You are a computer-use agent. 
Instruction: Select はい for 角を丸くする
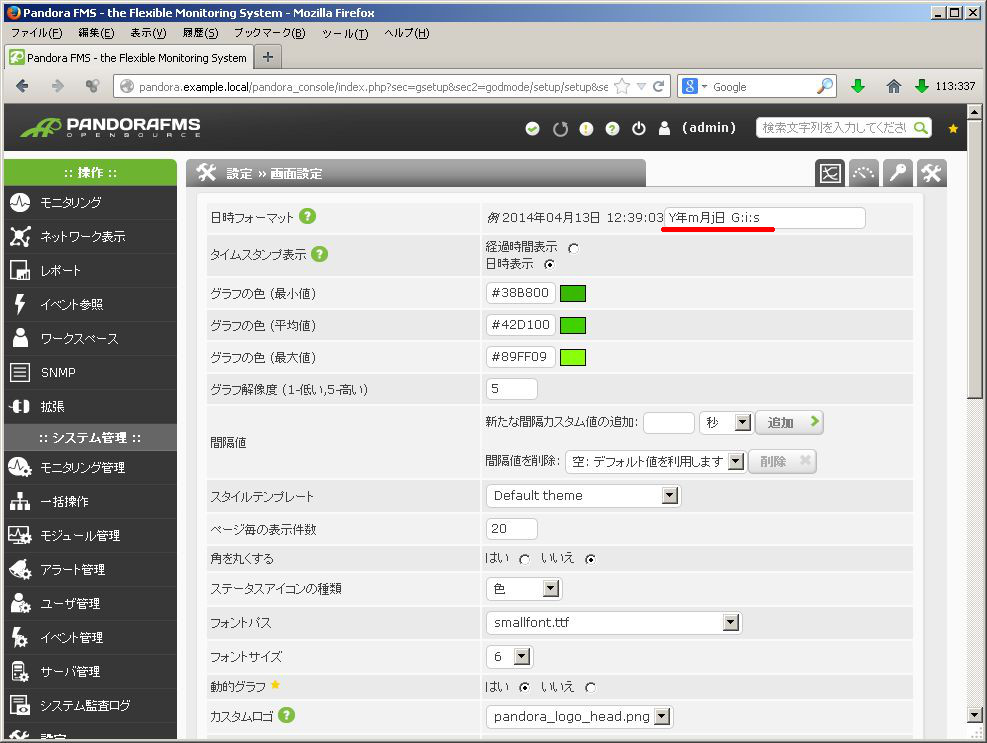point(524,559)
